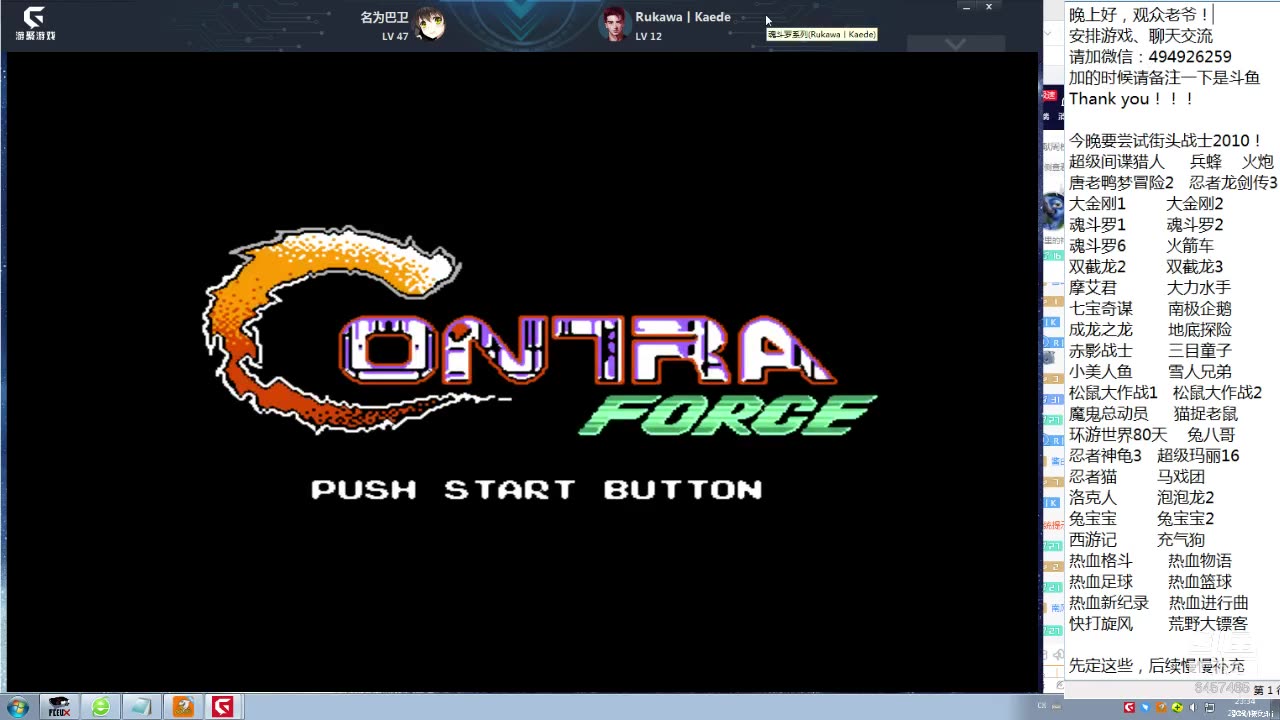Click the system clock showing 23:34
Screen dimensions: 1280x720
point(1246,702)
